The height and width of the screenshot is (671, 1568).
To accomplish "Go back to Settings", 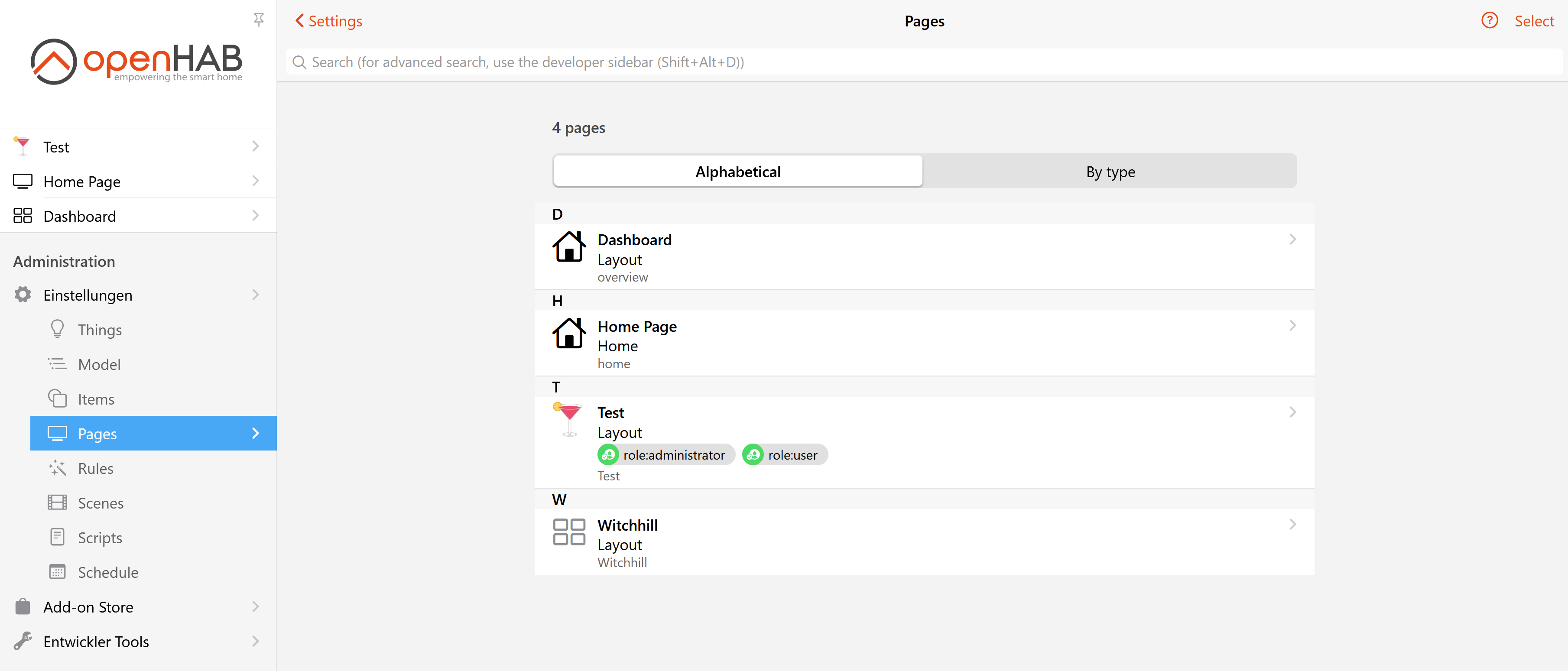I will click(x=329, y=21).
